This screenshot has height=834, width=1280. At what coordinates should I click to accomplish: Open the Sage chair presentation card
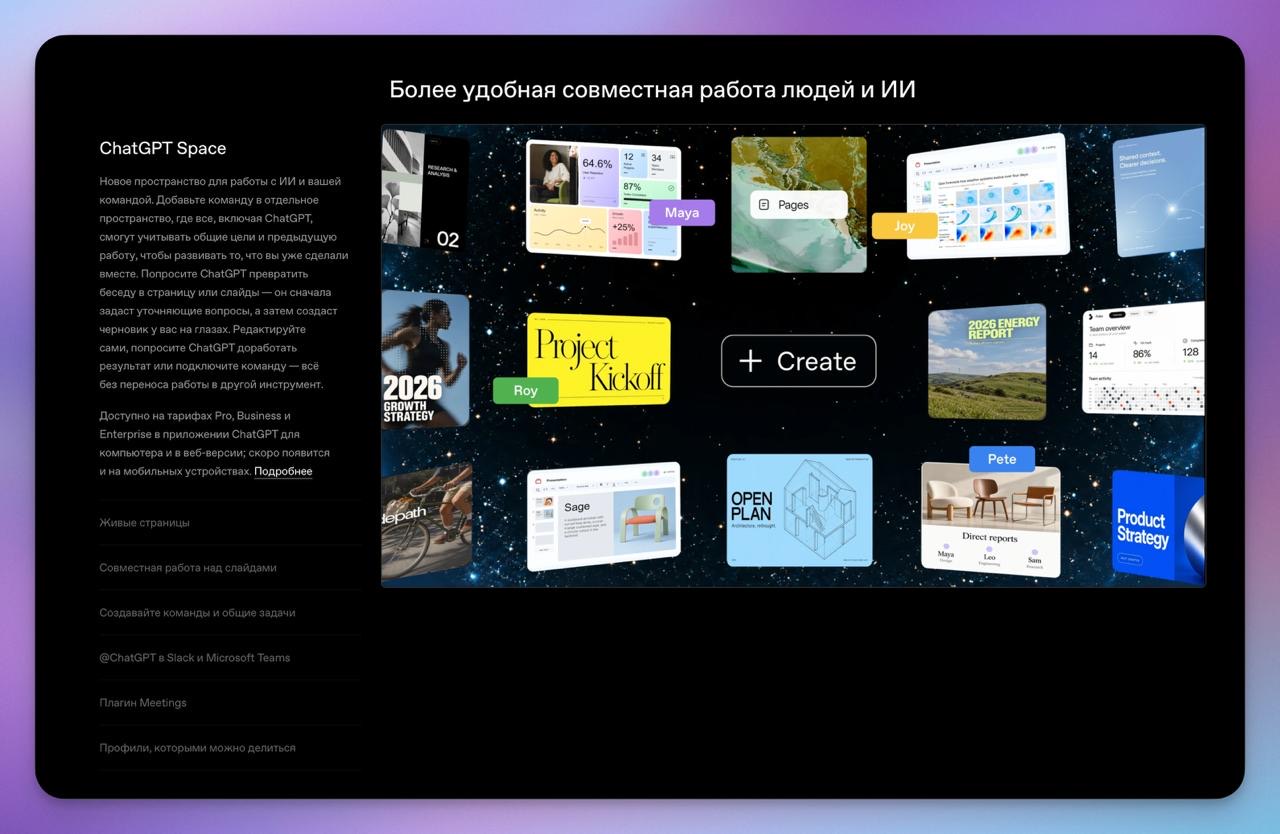click(x=604, y=517)
